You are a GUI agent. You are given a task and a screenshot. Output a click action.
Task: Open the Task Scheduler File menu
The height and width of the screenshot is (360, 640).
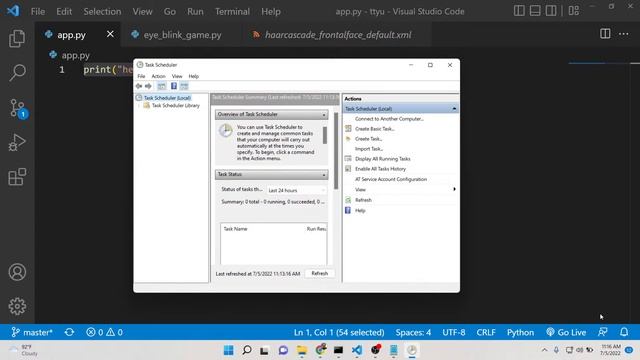pyautogui.click(x=141, y=76)
